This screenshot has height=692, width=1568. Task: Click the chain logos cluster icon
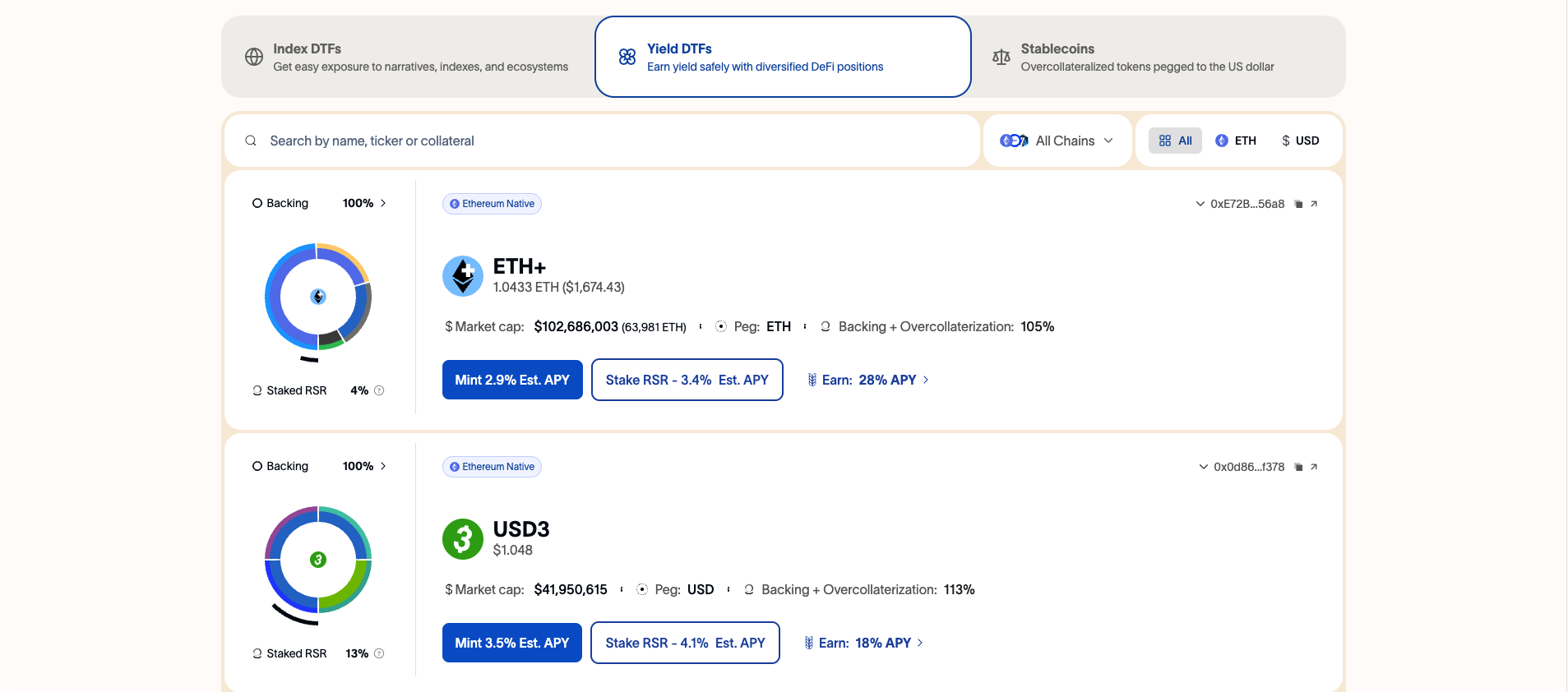click(x=1014, y=141)
